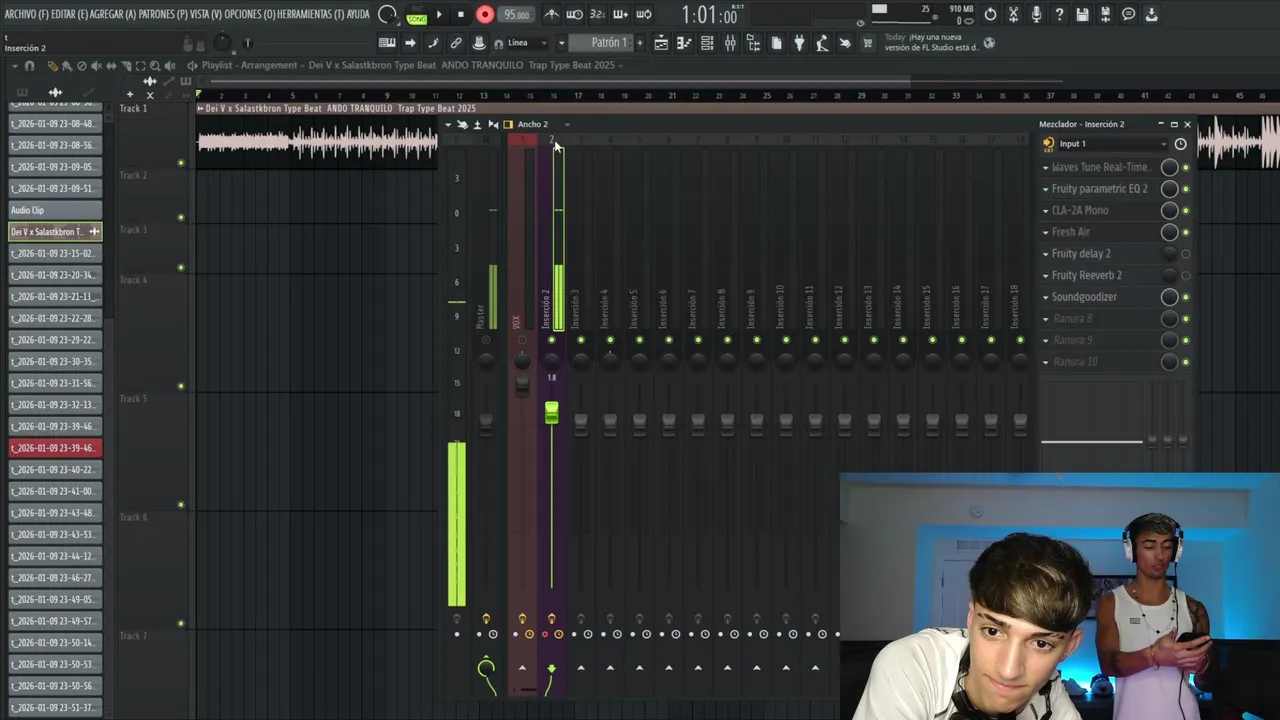The width and height of the screenshot is (1280, 720).
Task: Open the channel rack icon
Action: tap(707, 43)
